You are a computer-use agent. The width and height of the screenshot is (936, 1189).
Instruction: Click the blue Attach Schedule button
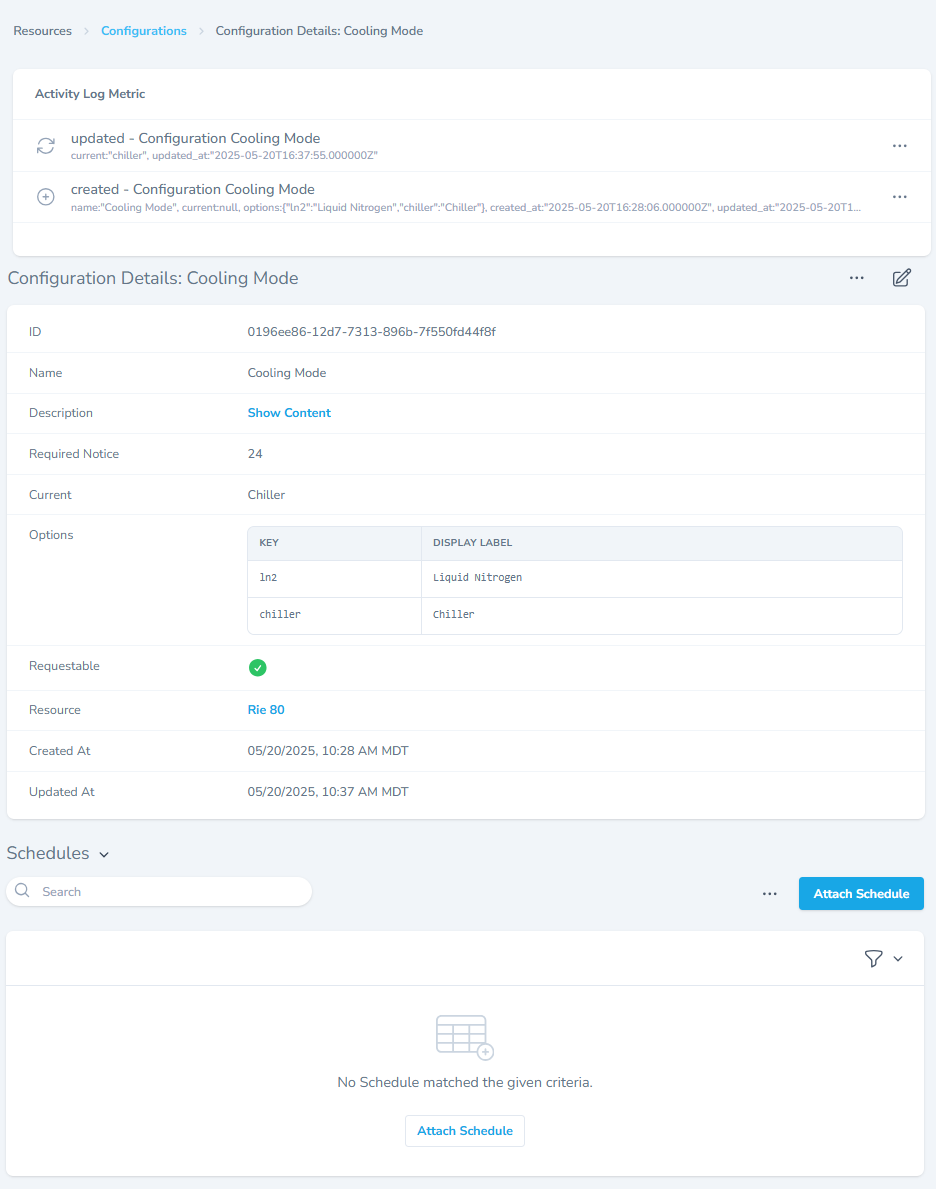[861, 894]
